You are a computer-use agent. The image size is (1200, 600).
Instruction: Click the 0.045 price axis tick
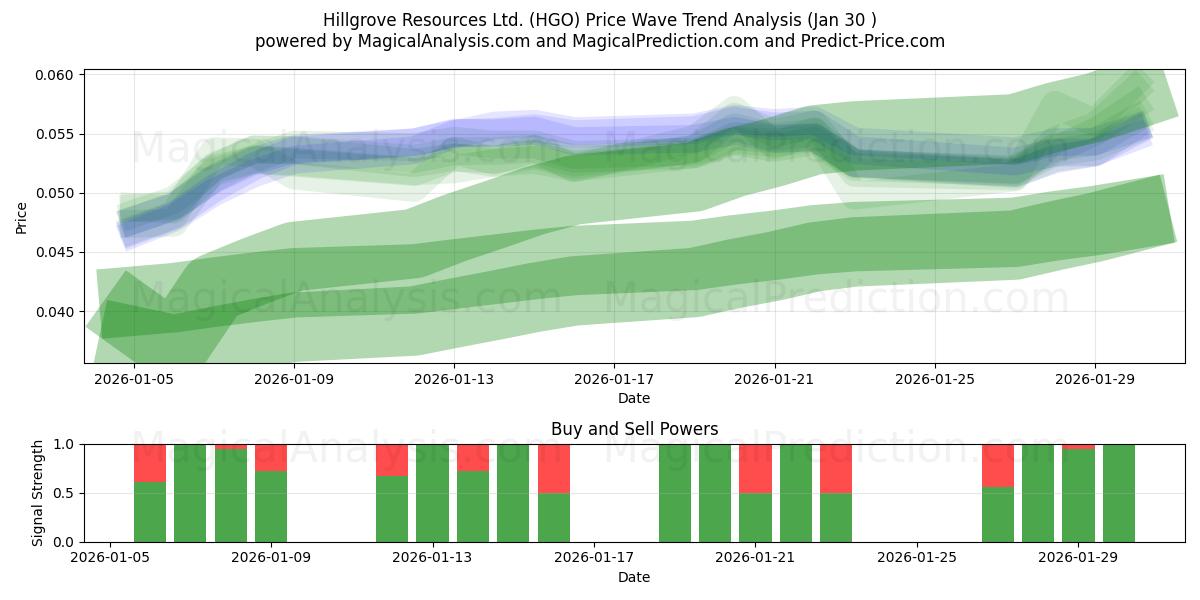56,252
